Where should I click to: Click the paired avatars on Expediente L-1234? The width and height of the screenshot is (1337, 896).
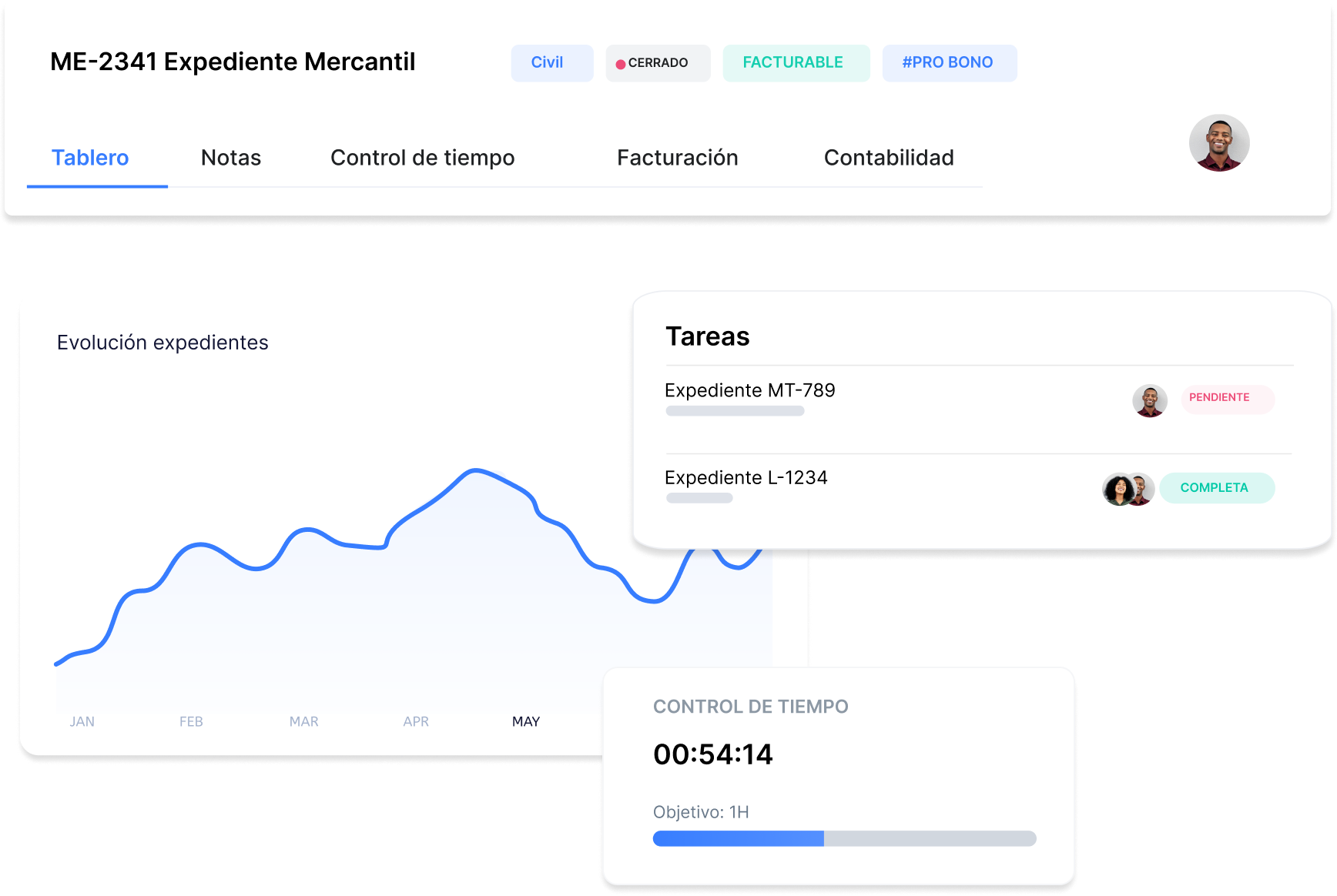click(1128, 489)
